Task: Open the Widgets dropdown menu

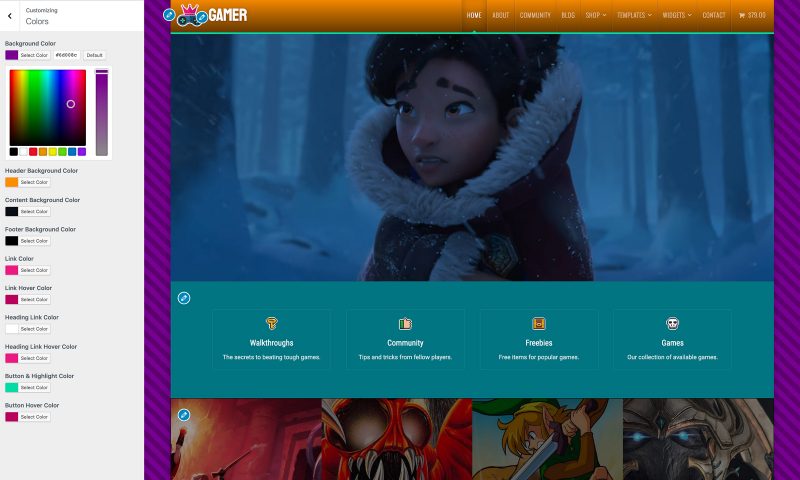Action: point(677,15)
